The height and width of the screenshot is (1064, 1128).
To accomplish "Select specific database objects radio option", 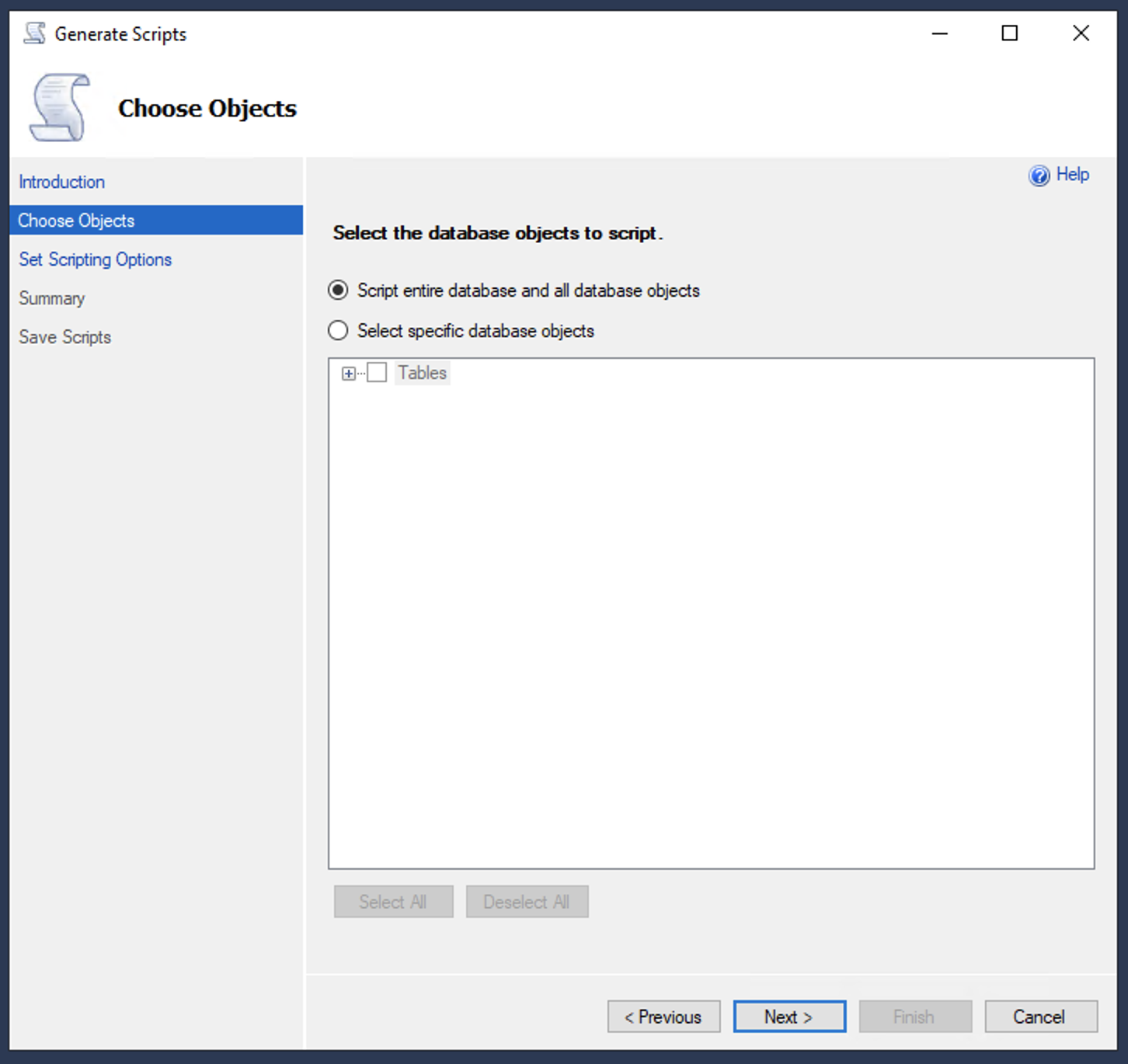I will (x=338, y=331).
